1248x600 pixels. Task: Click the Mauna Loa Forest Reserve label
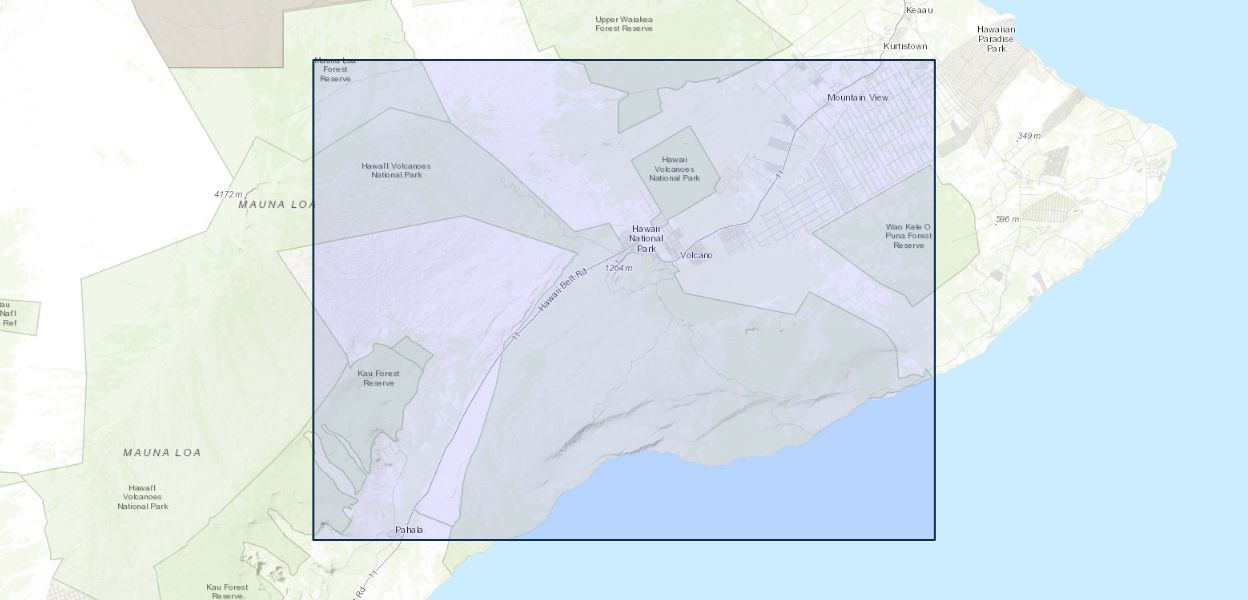pos(335,69)
